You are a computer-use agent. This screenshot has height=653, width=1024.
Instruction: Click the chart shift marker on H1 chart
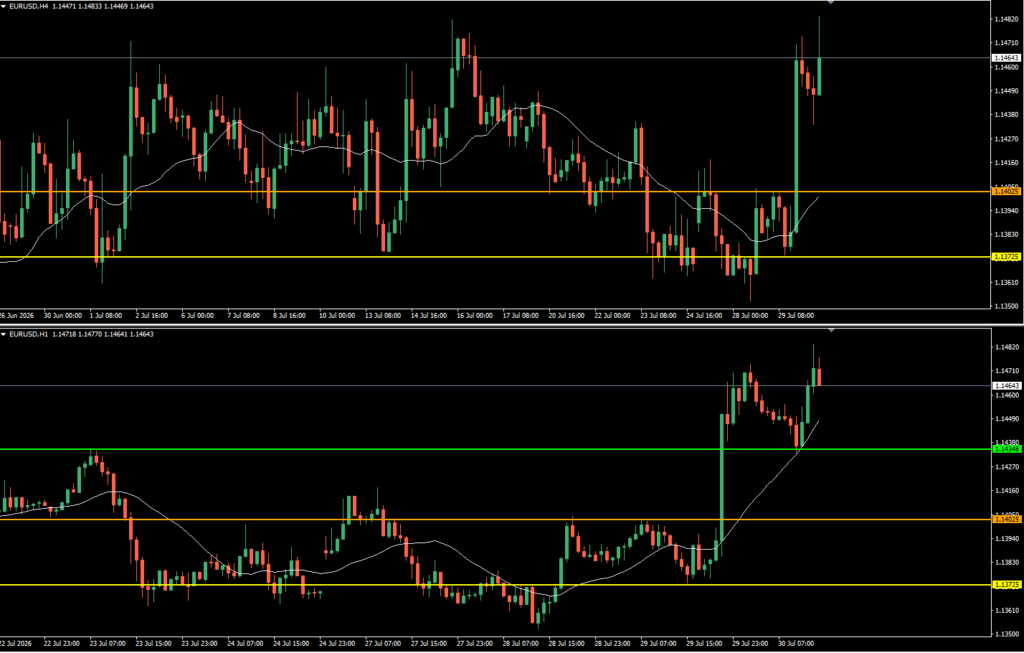coord(831,331)
